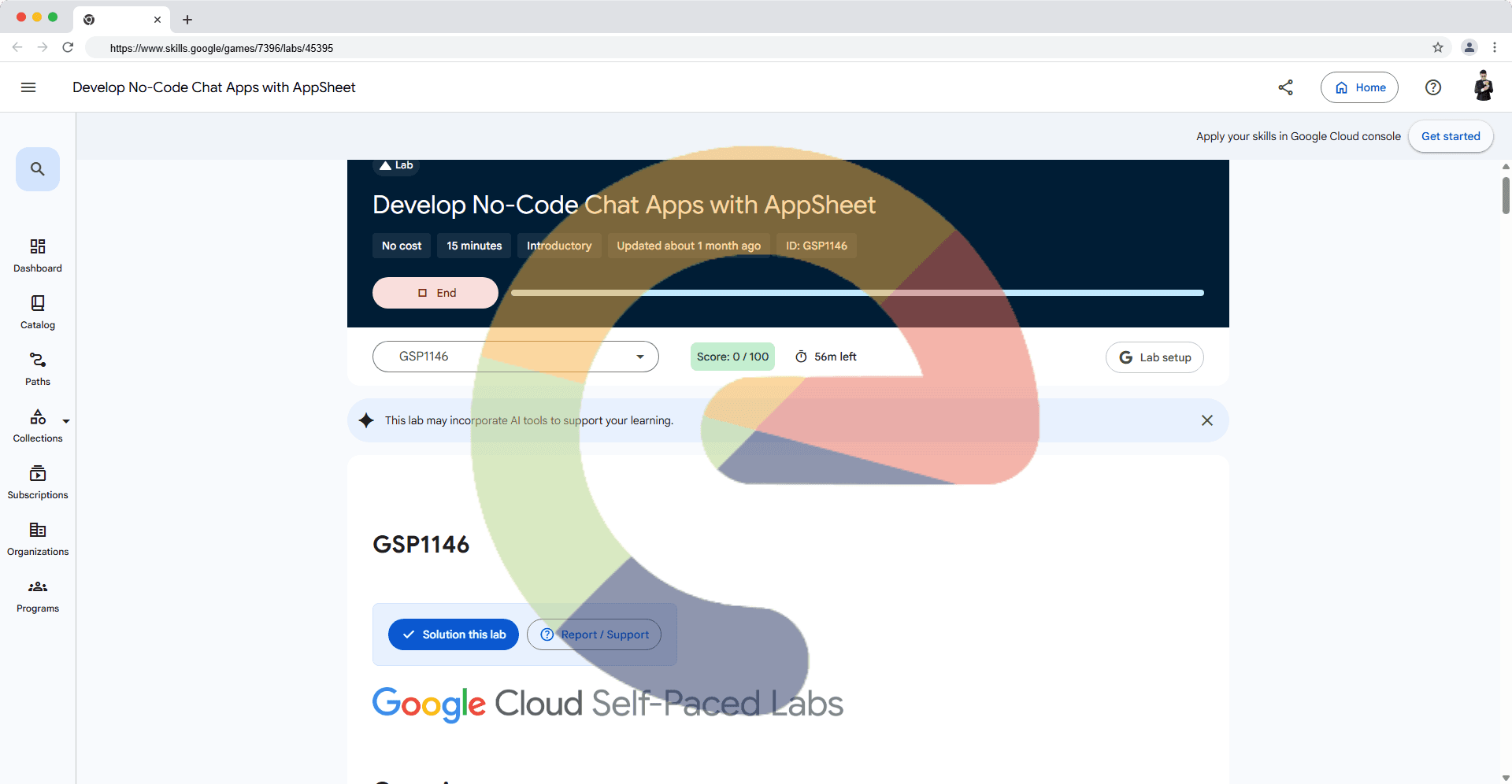Image resolution: width=1512 pixels, height=784 pixels.
Task: Click the 15 minutes tag
Action: (x=474, y=246)
